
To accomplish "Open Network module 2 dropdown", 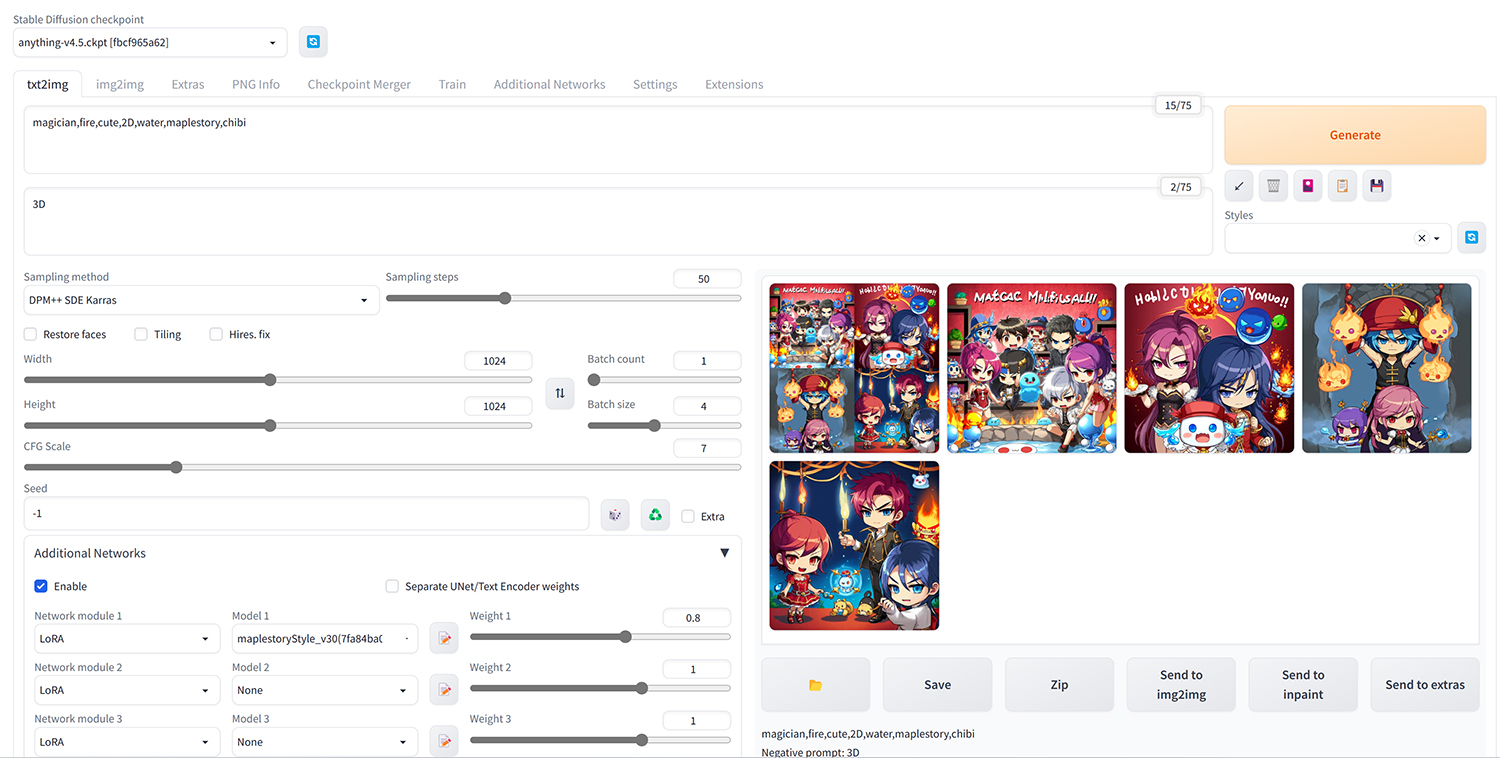I will point(127,690).
